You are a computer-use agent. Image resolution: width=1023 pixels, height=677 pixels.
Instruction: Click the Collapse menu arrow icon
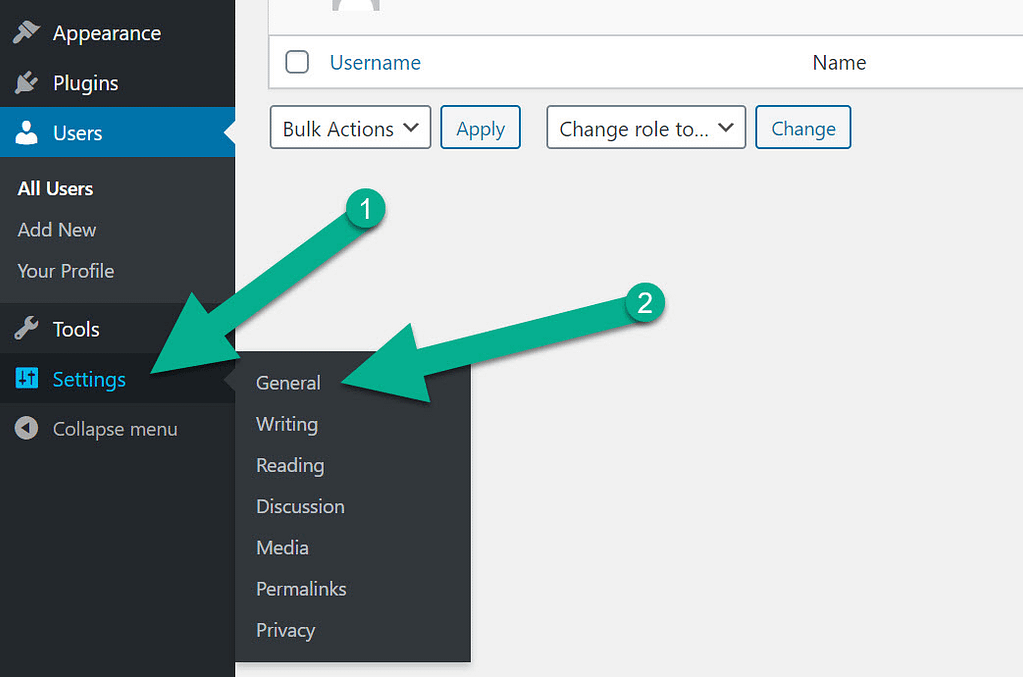(28, 428)
